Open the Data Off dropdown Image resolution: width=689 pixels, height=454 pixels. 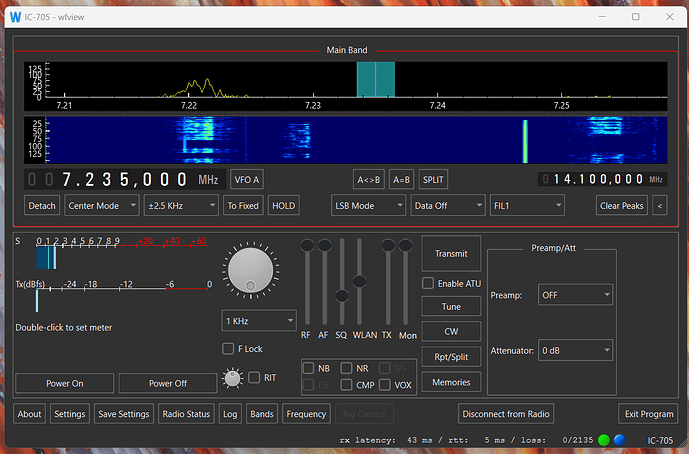[447, 206]
